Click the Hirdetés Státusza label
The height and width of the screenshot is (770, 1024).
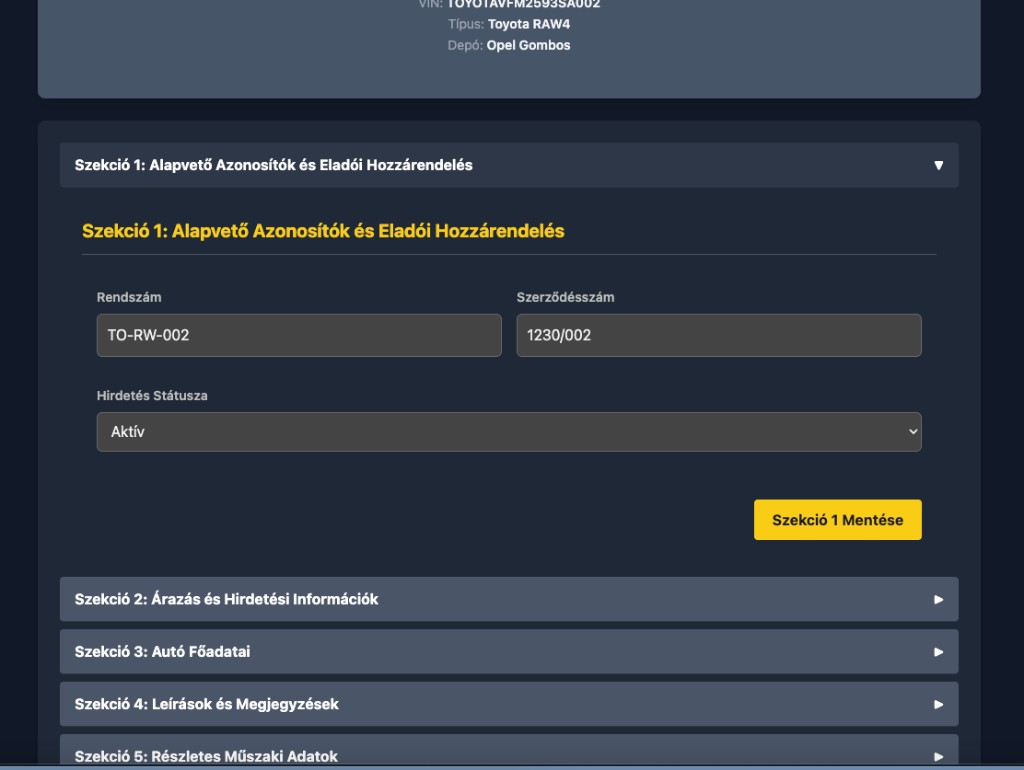[152, 396]
